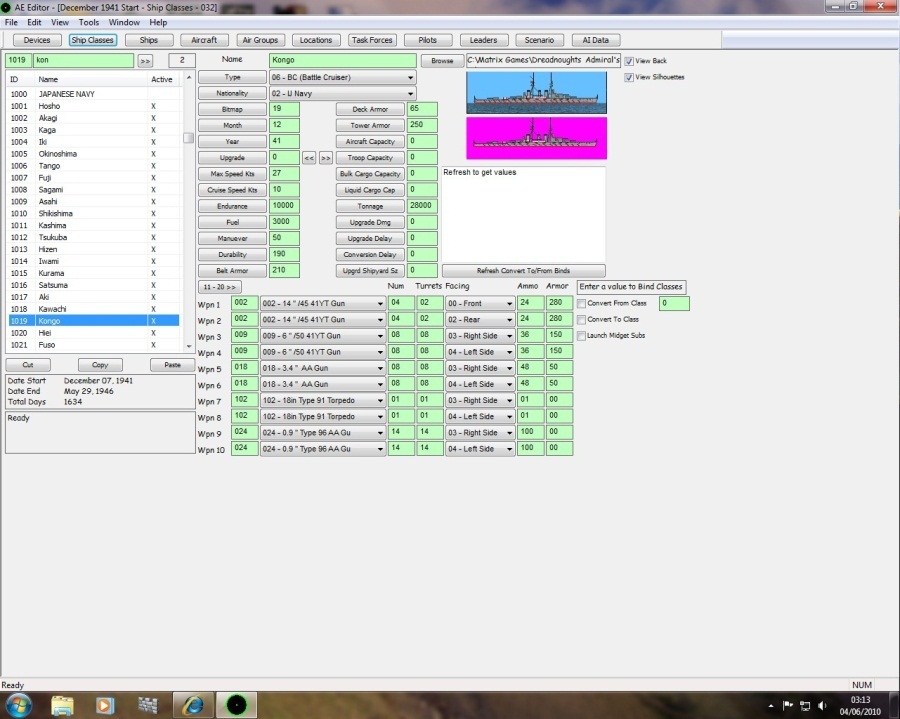Expand the Type BC Battle Cruiser dropdown
The width and height of the screenshot is (900, 719).
343,77
